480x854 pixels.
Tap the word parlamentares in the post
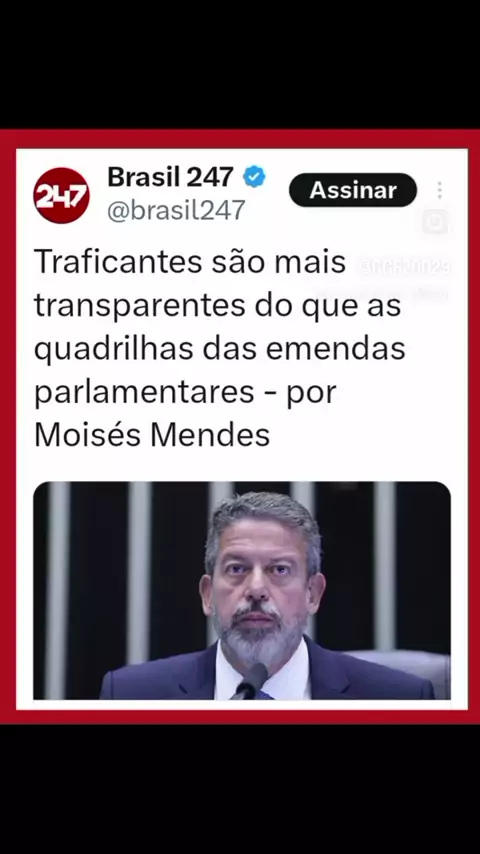coord(144,394)
